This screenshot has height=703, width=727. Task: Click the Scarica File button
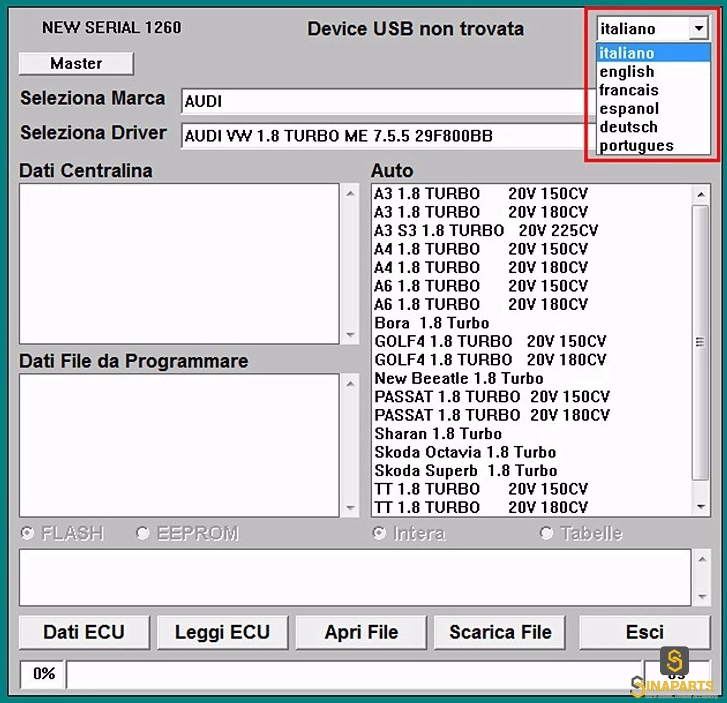coord(500,632)
